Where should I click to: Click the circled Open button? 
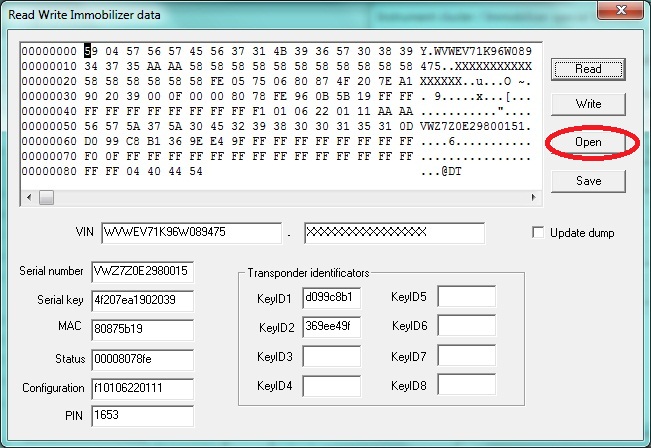pyautogui.click(x=588, y=143)
